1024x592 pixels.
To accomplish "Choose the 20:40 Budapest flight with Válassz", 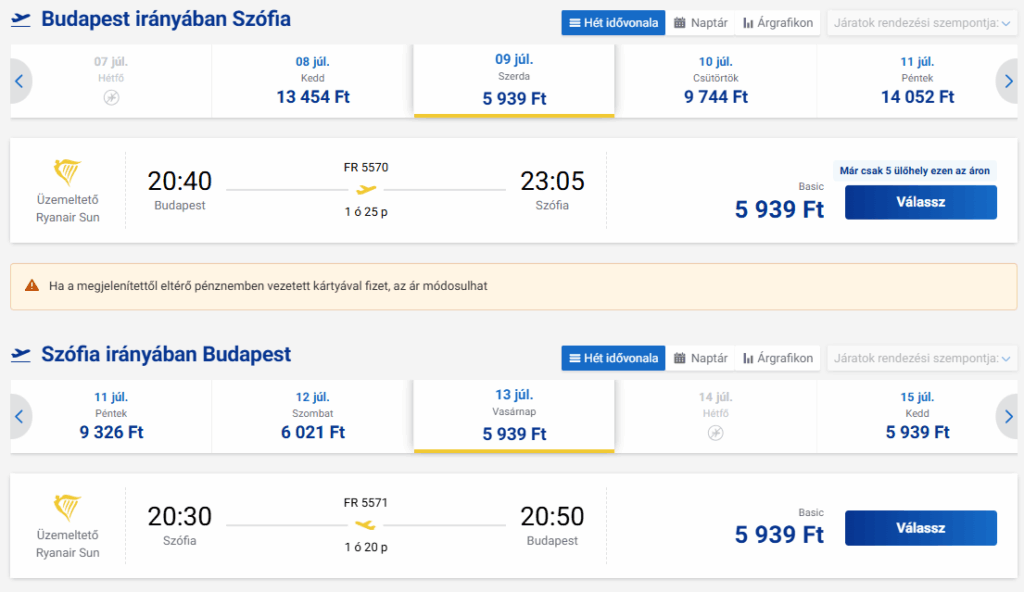I will (921, 202).
